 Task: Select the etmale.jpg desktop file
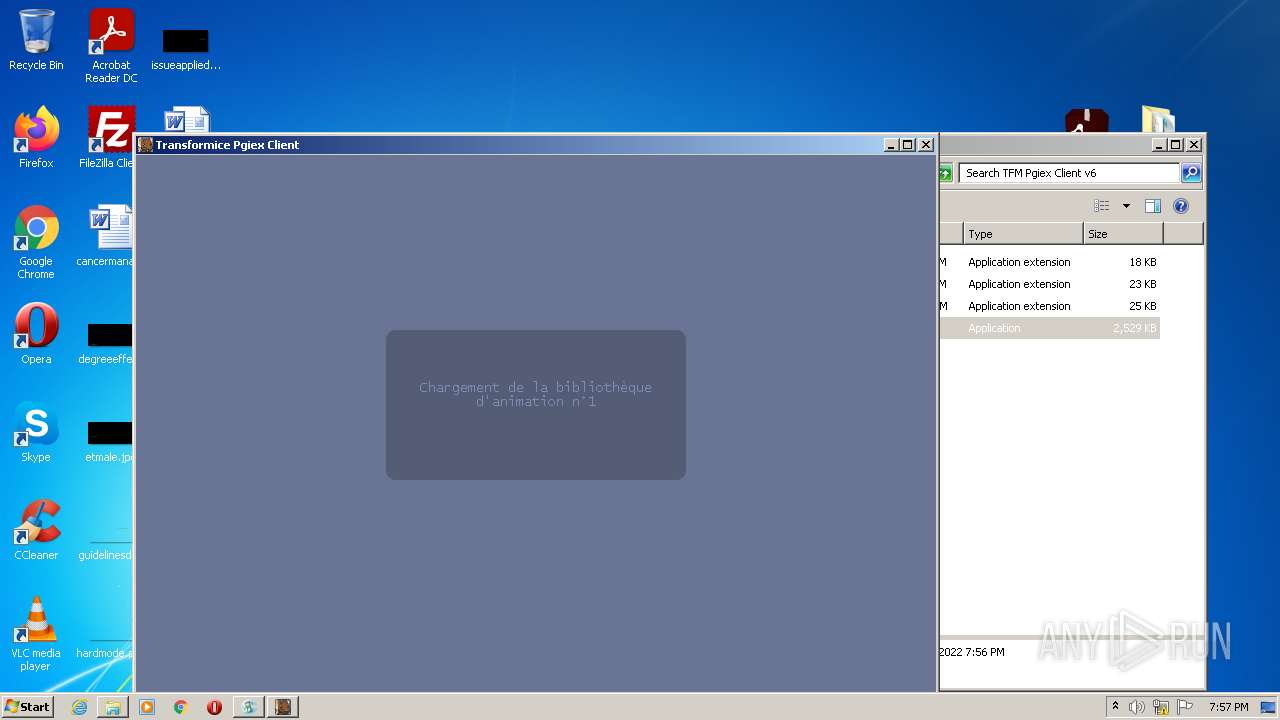(109, 441)
